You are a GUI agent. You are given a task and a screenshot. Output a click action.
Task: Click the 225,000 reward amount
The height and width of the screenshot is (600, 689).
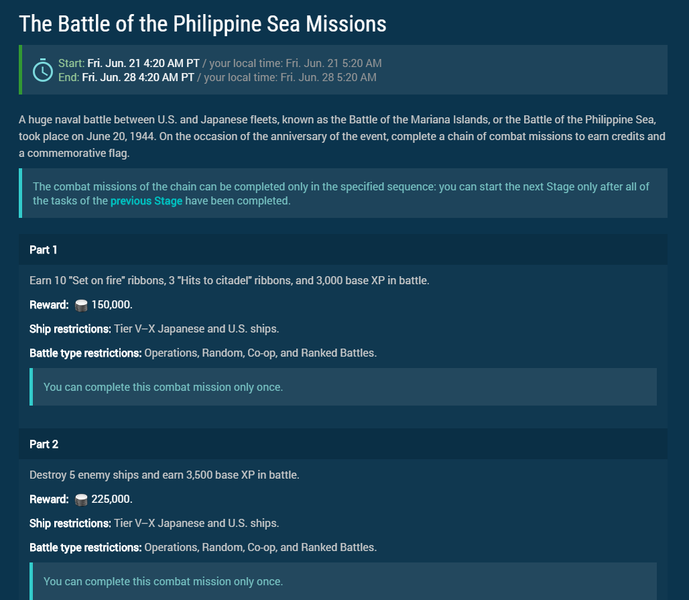112,499
